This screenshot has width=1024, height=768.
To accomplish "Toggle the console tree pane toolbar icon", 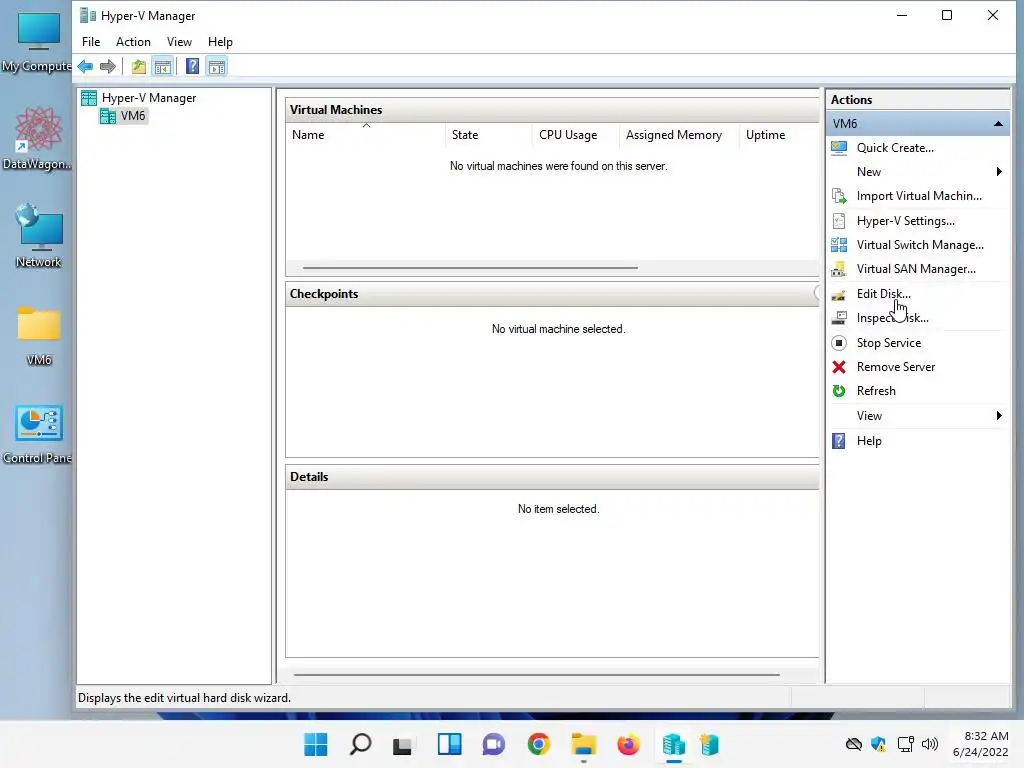I will [163, 67].
